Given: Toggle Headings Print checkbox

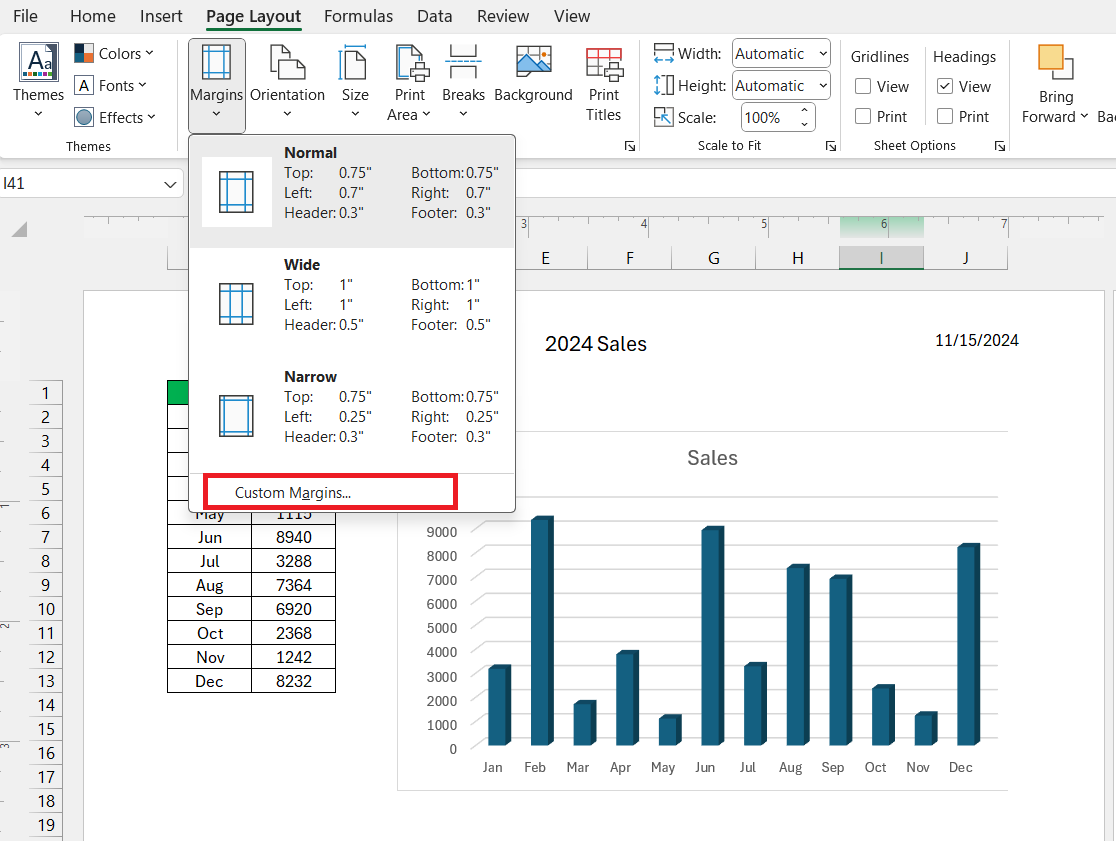Looking at the screenshot, I should coord(944,116).
